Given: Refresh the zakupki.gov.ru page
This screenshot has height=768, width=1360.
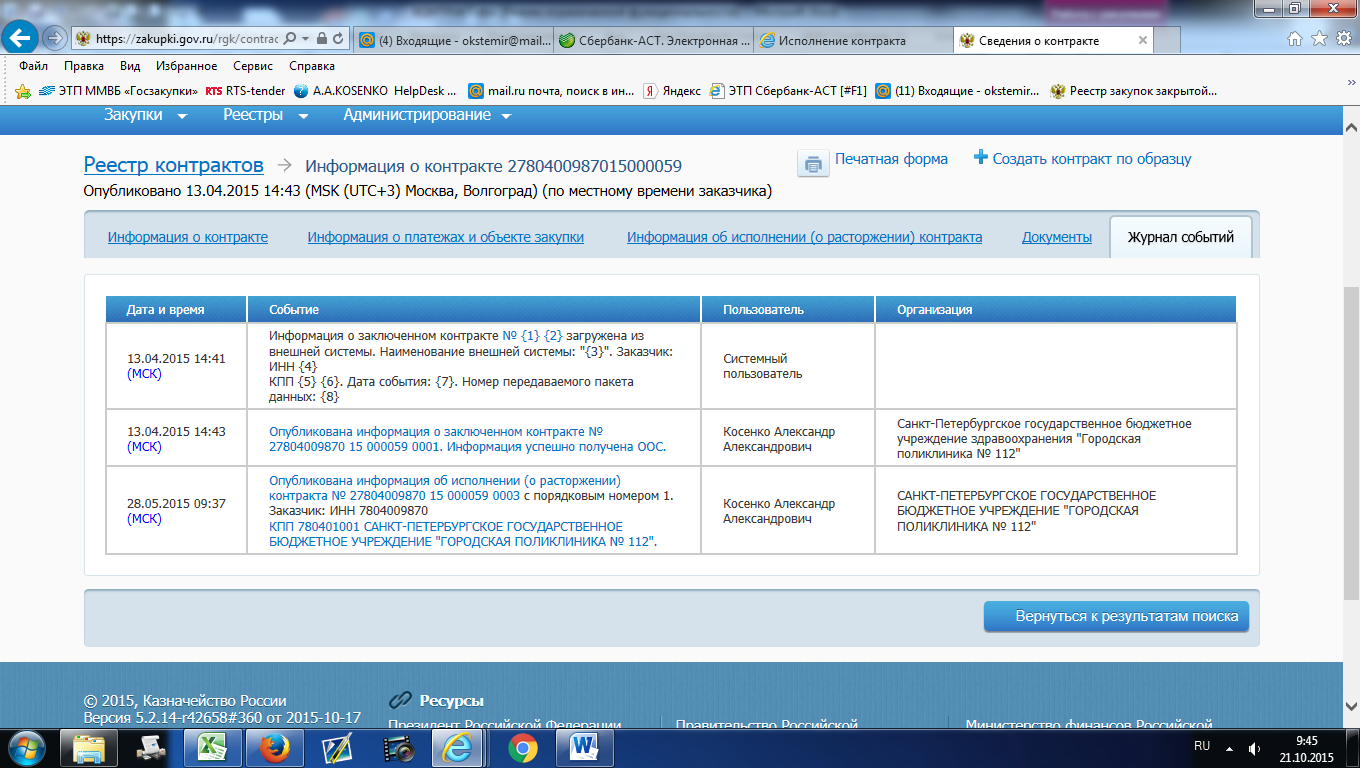Looking at the screenshot, I should (339, 39).
